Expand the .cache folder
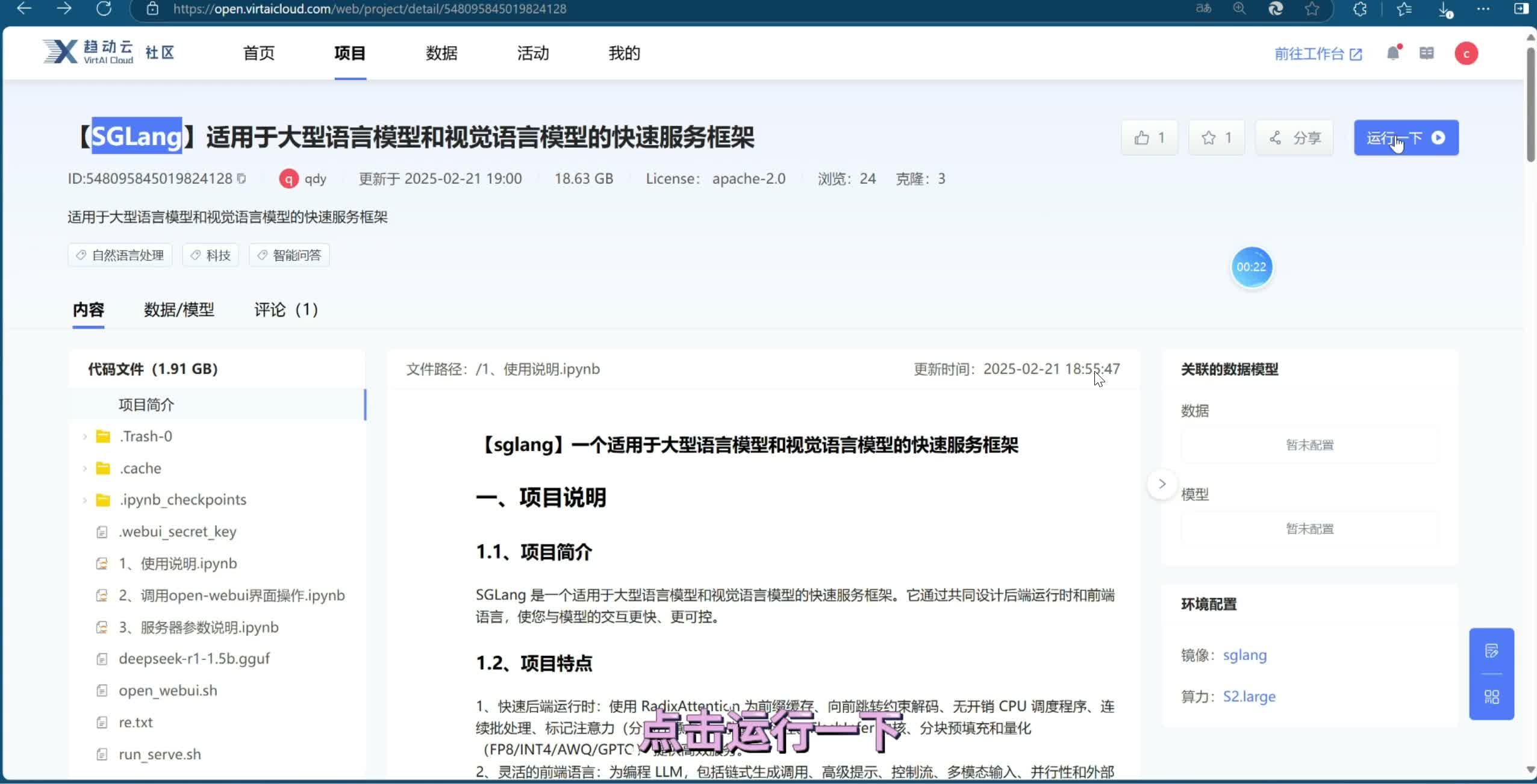Screen dimensions: 1537x784 click(84, 468)
